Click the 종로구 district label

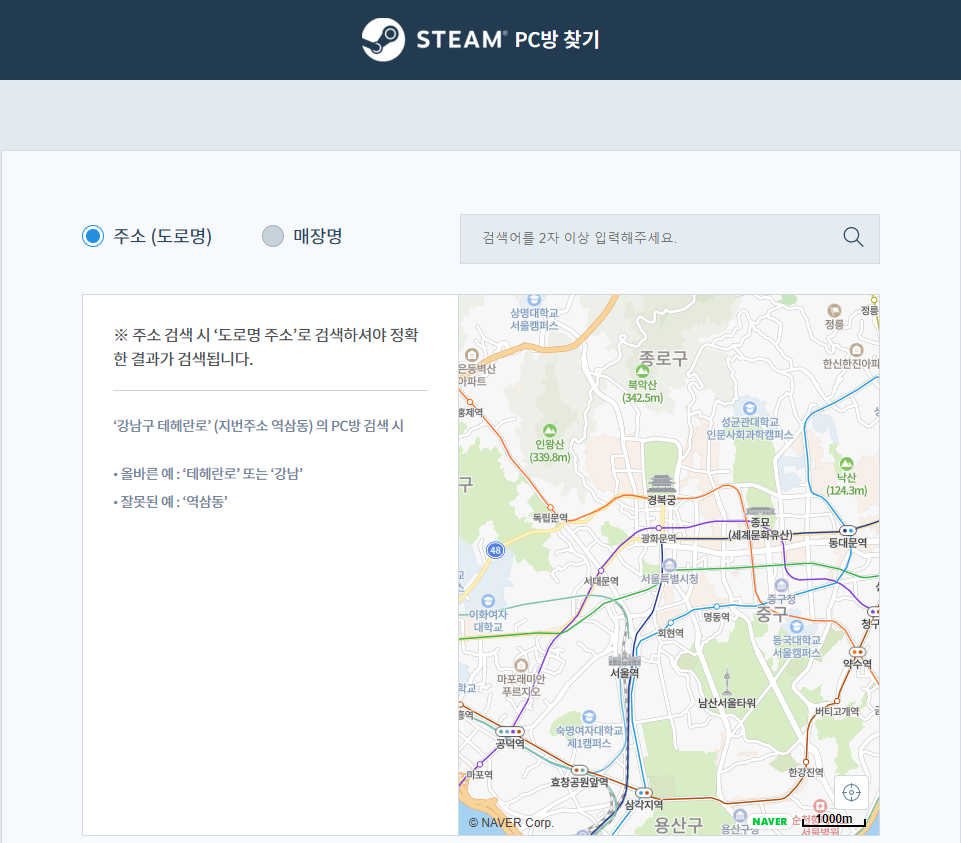[663, 357]
